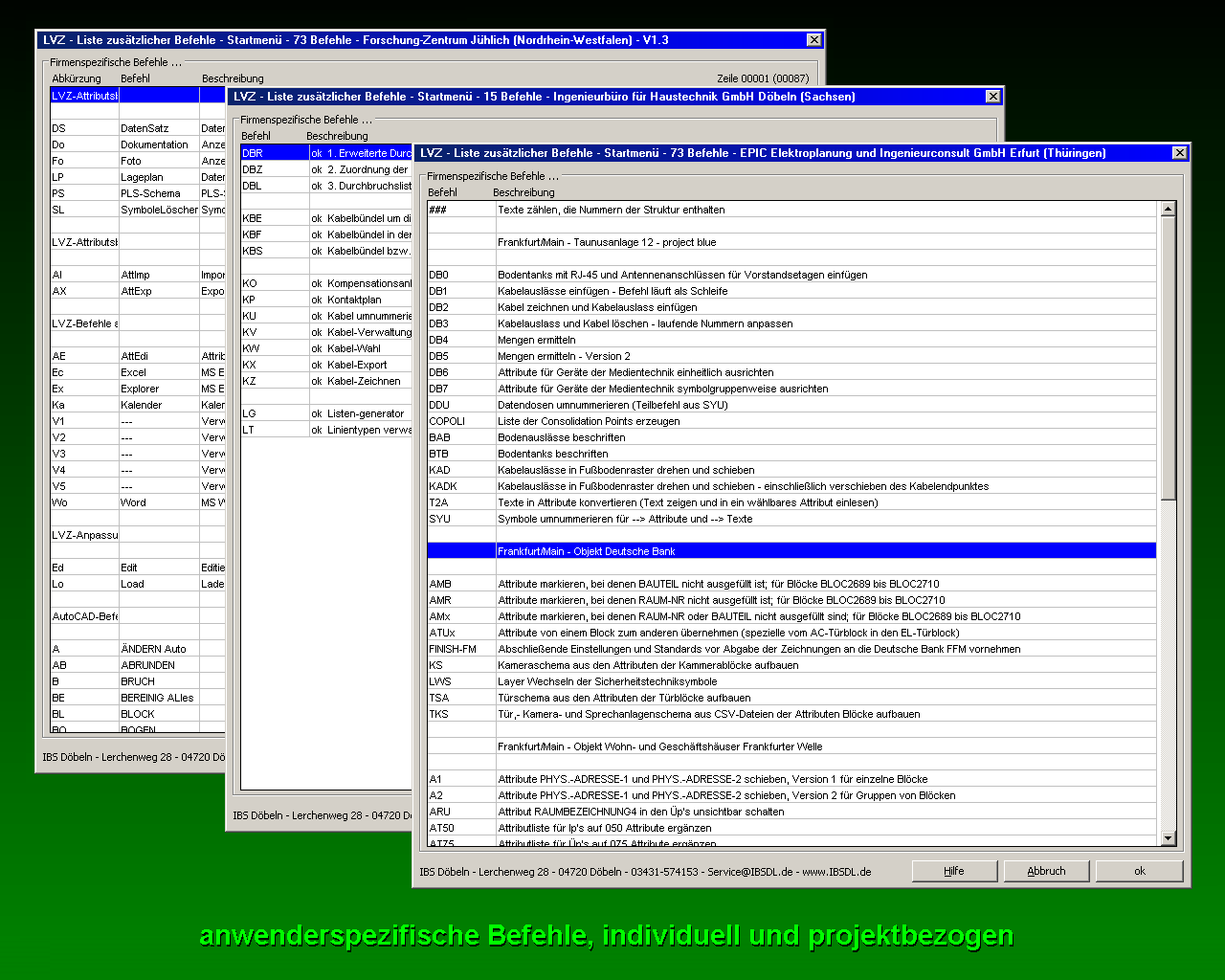Image resolution: width=1225 pixels, height=980 pixels.
Task: Select LP Lageplan row in Jülich window
Action: (x=138, y=177)
